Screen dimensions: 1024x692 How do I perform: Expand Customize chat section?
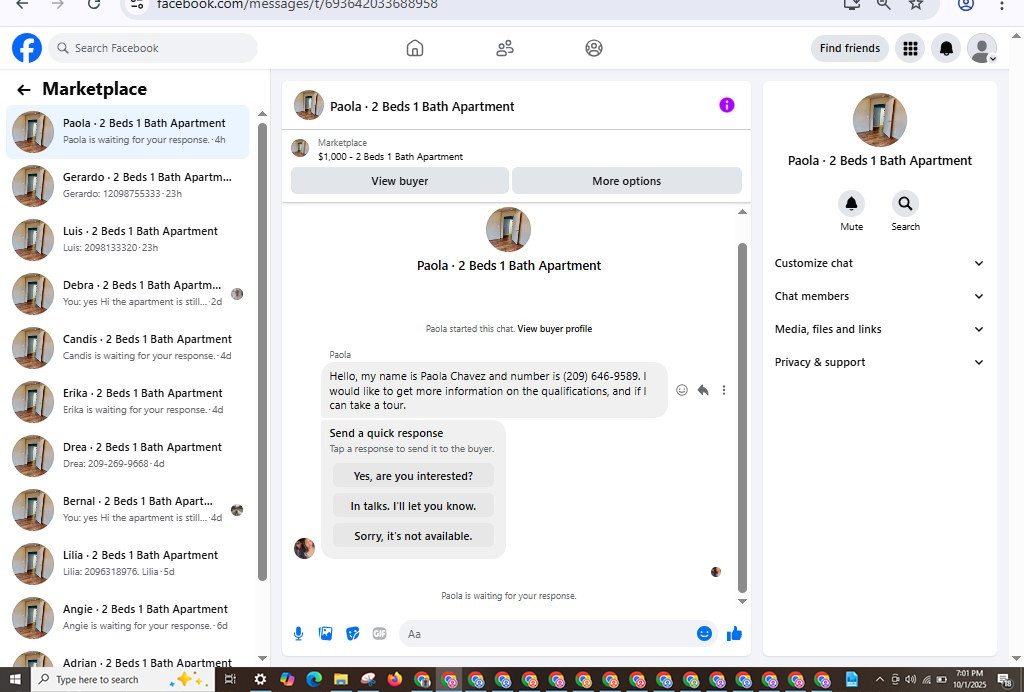879,263
